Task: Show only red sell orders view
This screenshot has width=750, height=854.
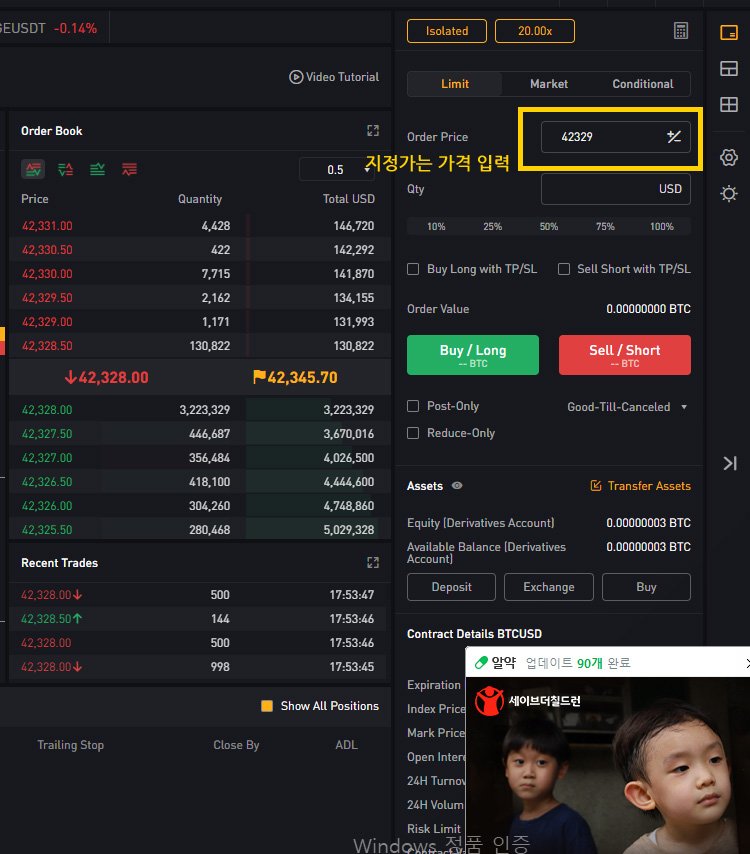Action: (129, 169)
